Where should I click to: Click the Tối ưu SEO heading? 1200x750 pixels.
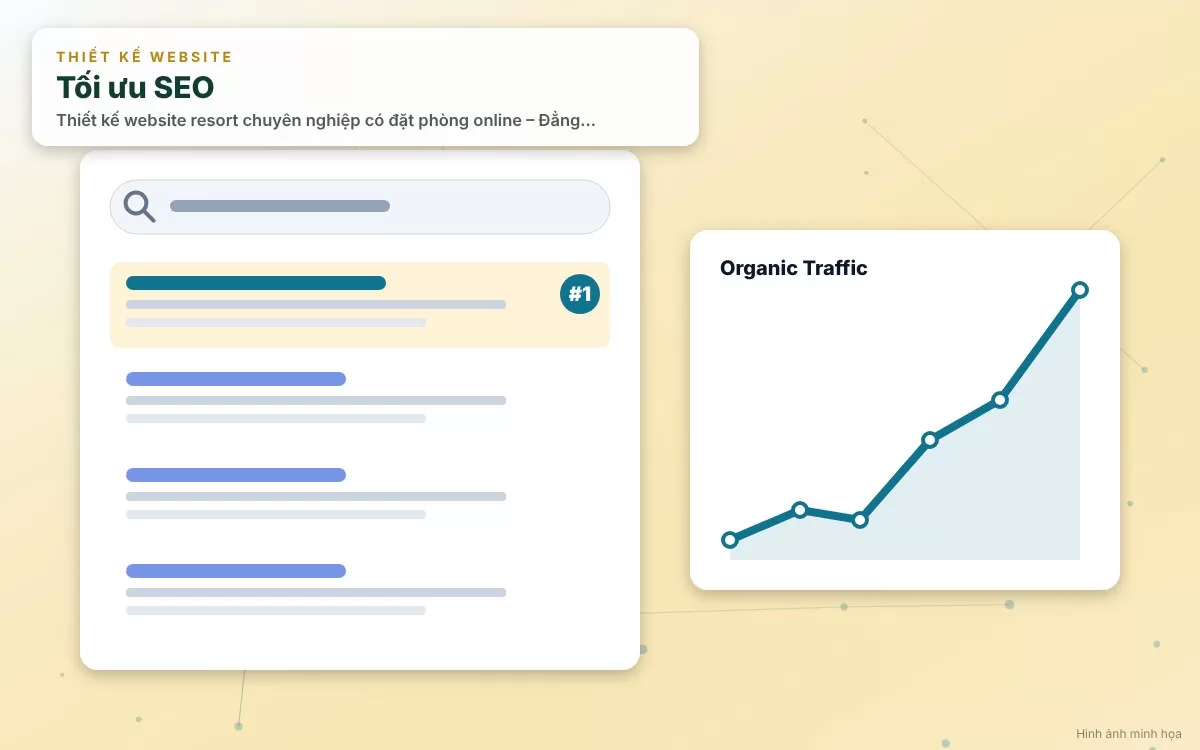(135, 87)
